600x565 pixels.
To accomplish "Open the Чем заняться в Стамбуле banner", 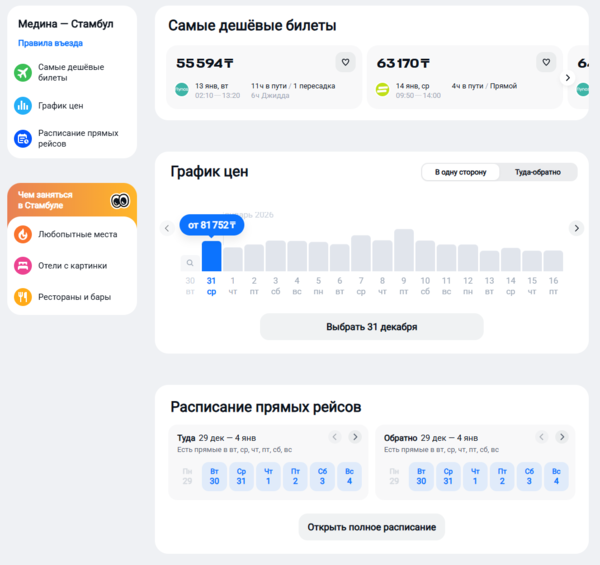I will coord(72,200).
